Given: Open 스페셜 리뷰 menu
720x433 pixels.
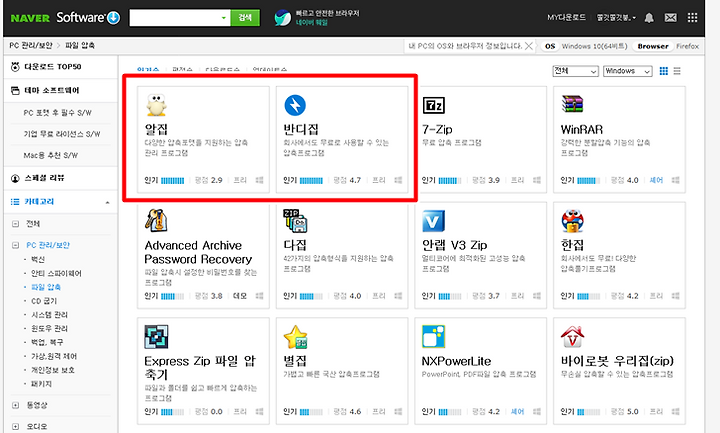Looking at the screenshot, I should point(44,178).
